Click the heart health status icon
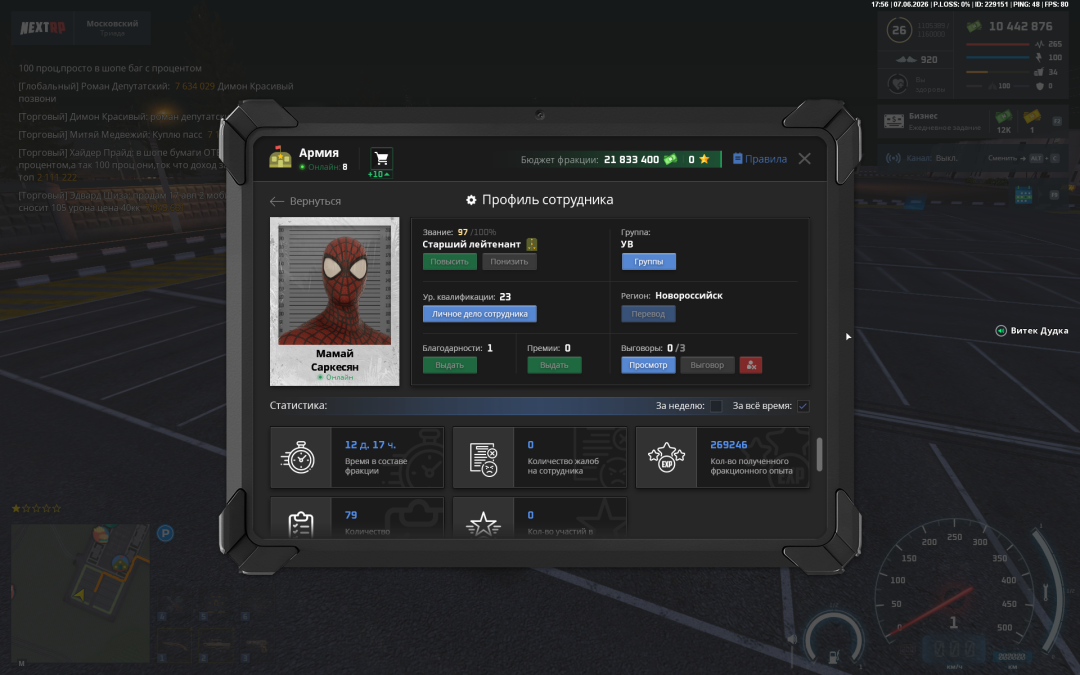 pyautogui.click(x=897, y=84)
